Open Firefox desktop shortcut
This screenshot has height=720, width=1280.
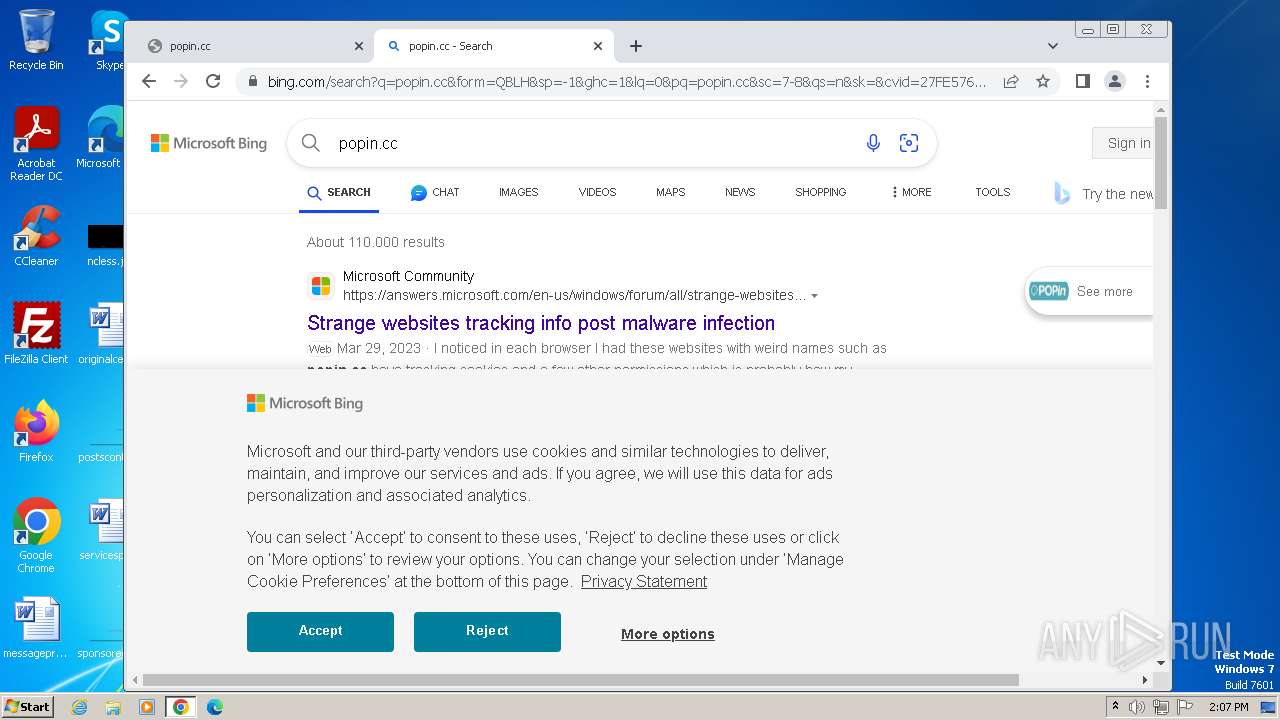click(36, 431)
